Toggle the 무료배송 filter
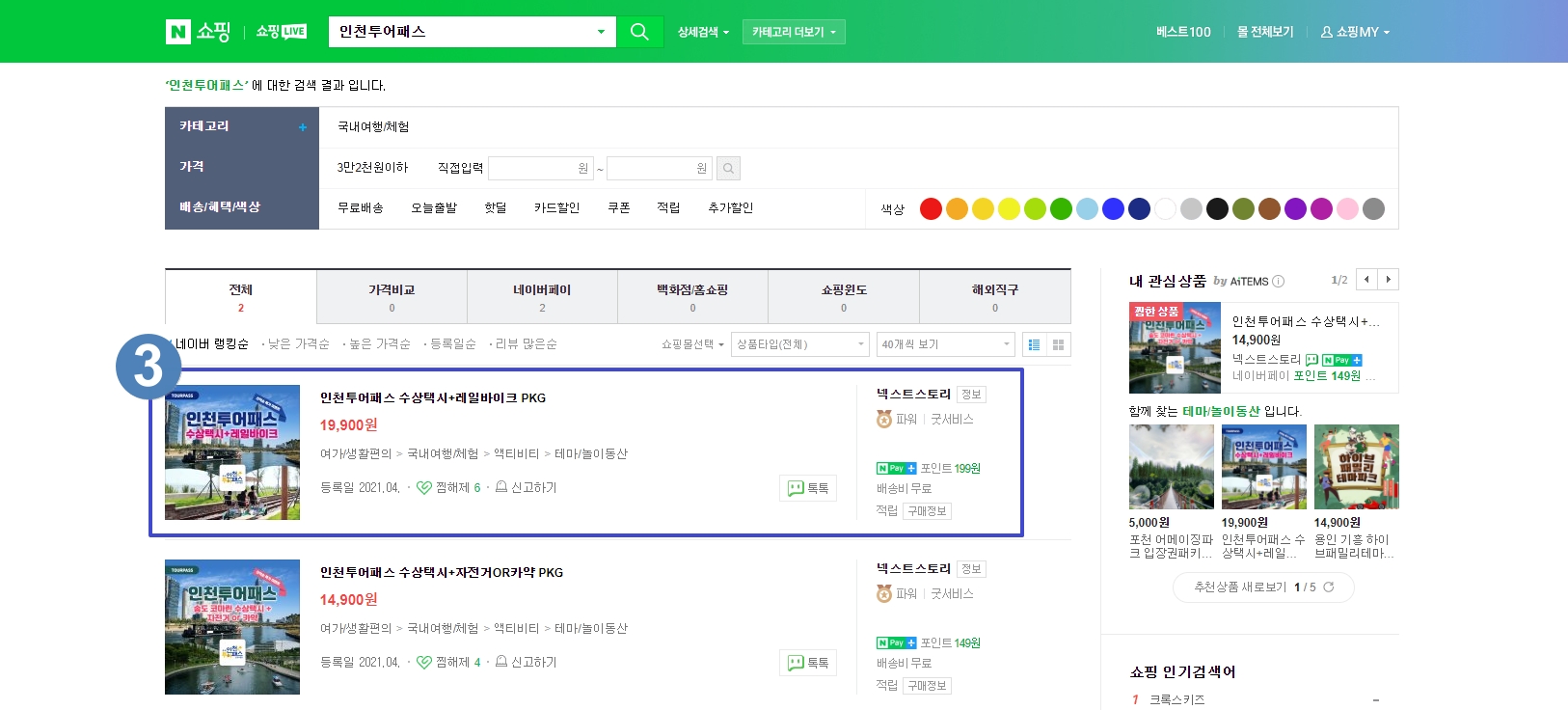The width and height of the screenshot is (1568, 710). (361, 208)
